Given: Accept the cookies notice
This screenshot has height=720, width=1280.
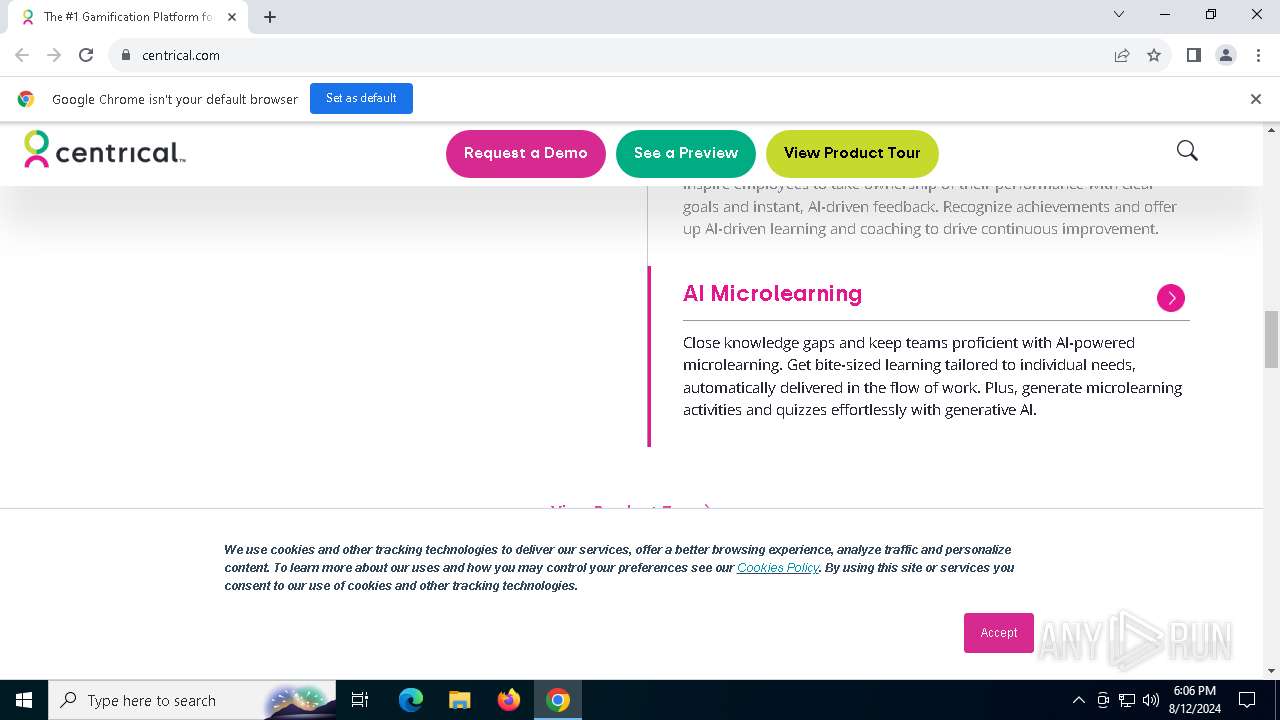Looking at the screenshot, I should click(x=999, y=632).
